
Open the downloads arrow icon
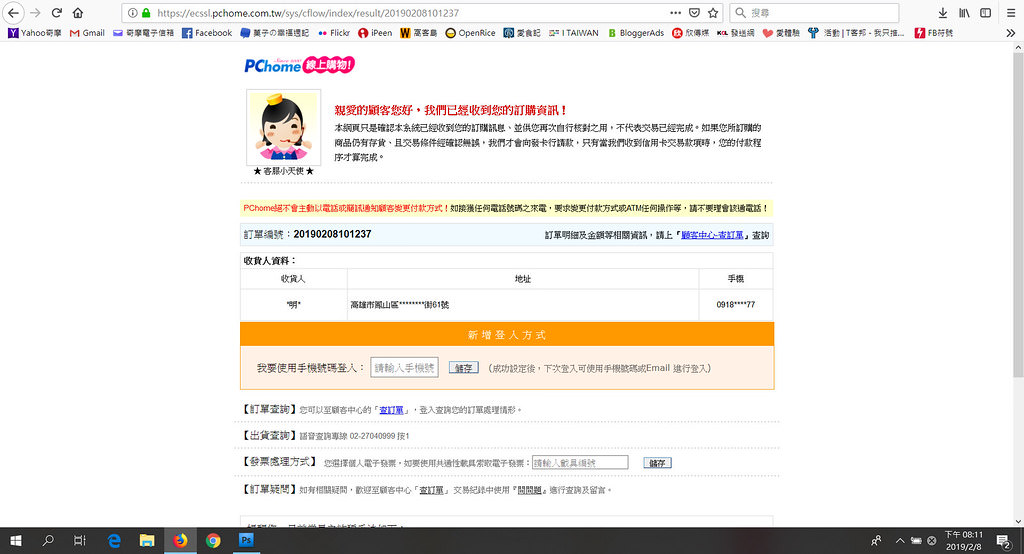click(942, 12)
